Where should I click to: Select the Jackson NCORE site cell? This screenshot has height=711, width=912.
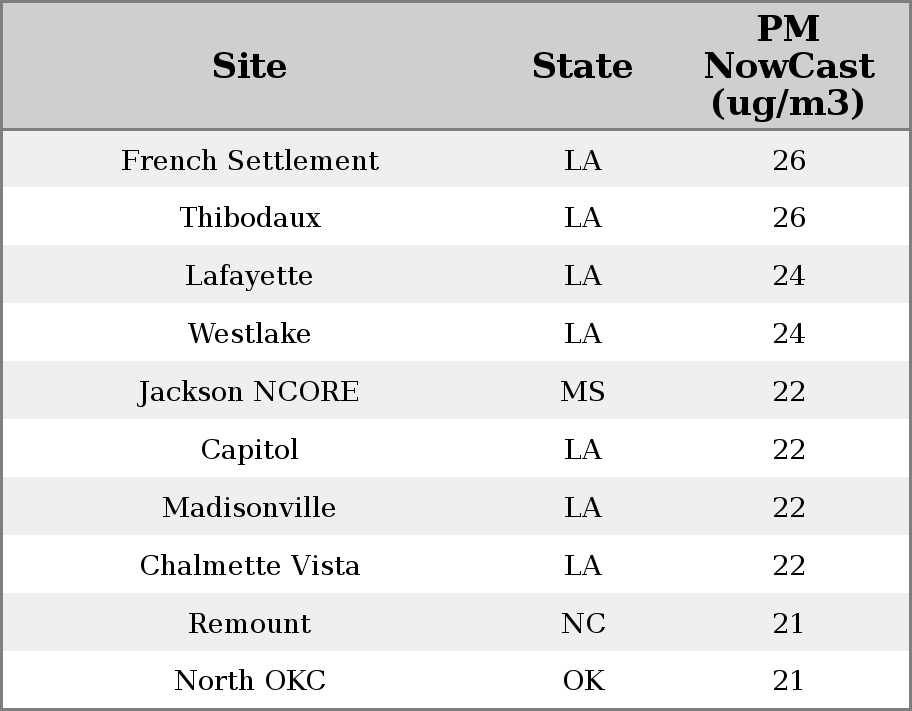tap(250, 392)
